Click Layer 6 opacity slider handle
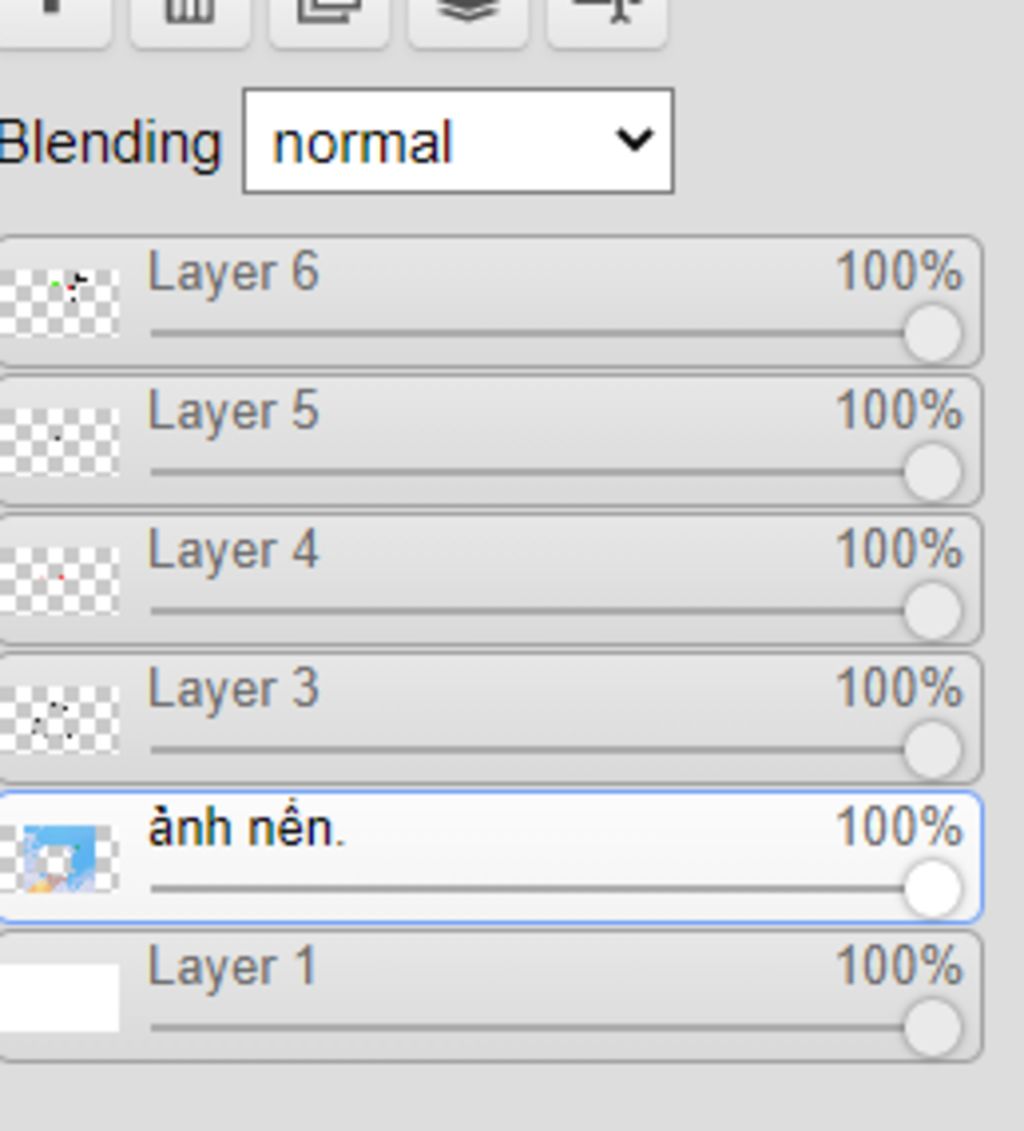Viewport: 1024px width, 1131px height. click(x=932, y=333)
